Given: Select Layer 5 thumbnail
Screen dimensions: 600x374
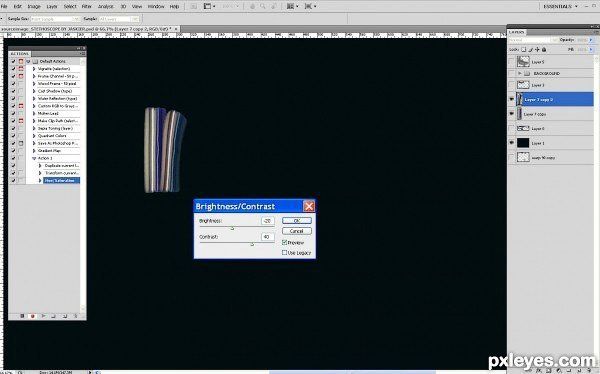Looking at the screenshot, I should pos(523,62).
